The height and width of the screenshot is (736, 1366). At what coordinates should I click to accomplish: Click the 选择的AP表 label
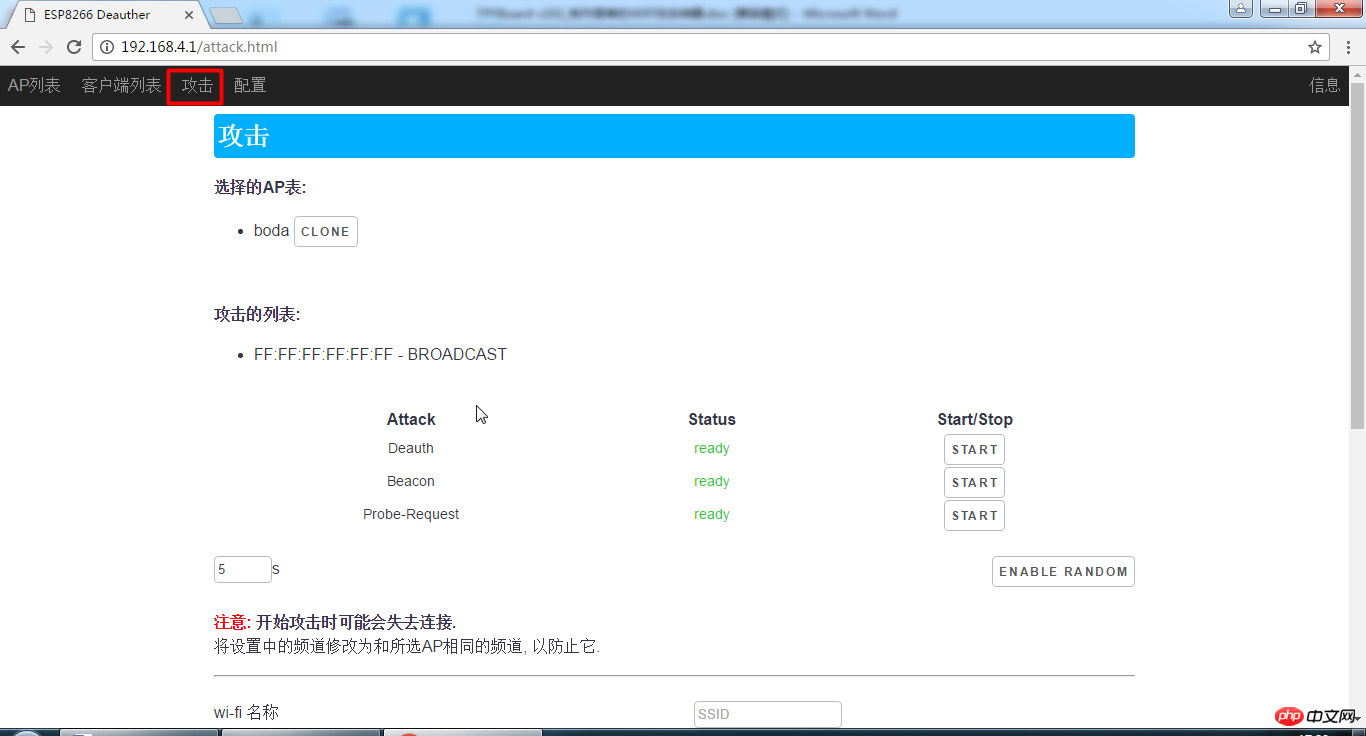[260, 187]
